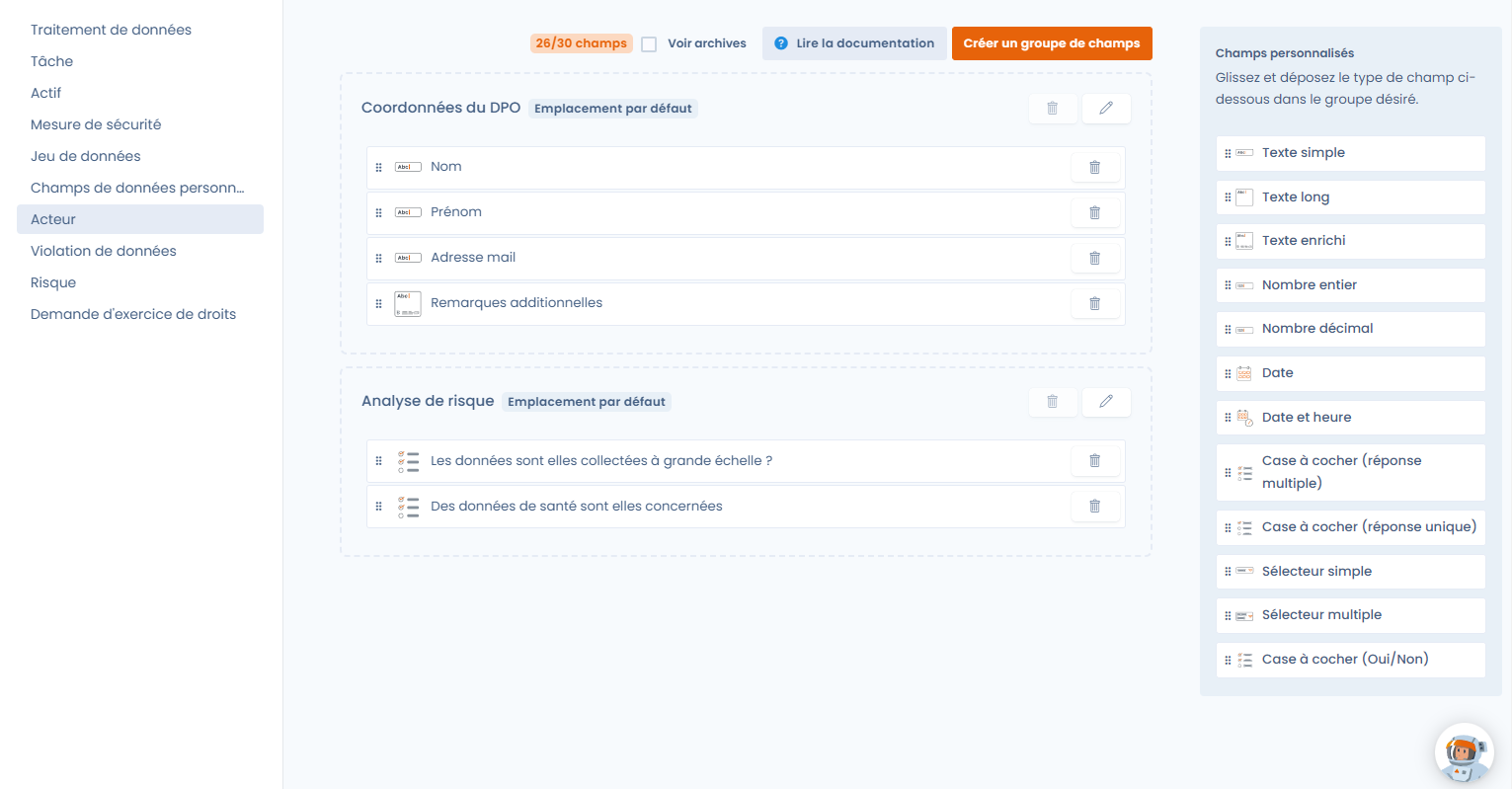Click drag handle beside Nom field
The height and width of the screenshot is (789, 1512).
click(x=378, y=168)
